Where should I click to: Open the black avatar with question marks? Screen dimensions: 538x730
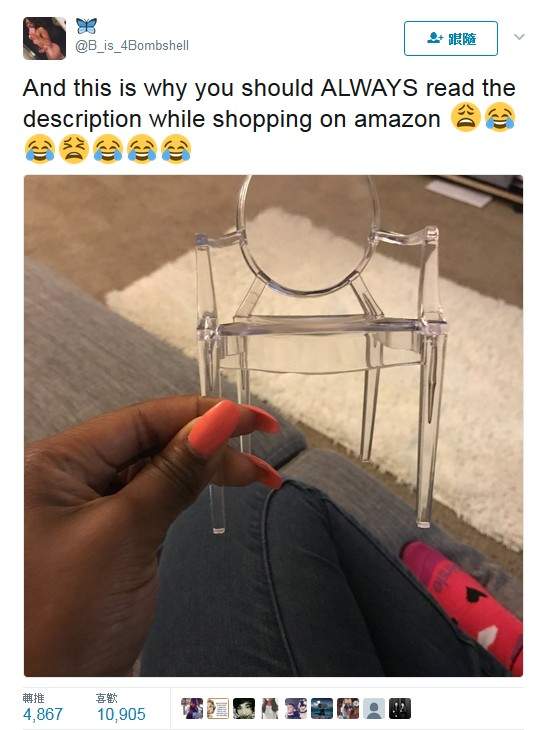tap(400, 709)
